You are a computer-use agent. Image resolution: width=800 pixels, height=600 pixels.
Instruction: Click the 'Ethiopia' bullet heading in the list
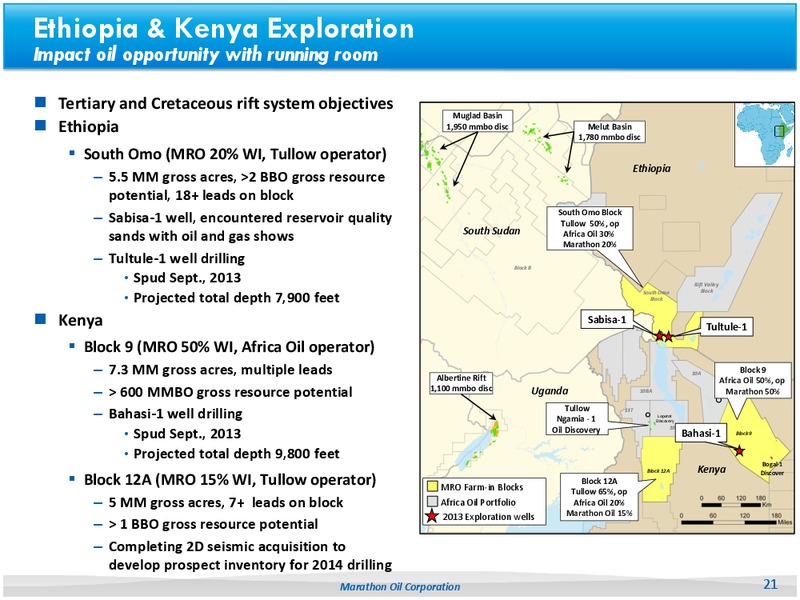[88, 127]
